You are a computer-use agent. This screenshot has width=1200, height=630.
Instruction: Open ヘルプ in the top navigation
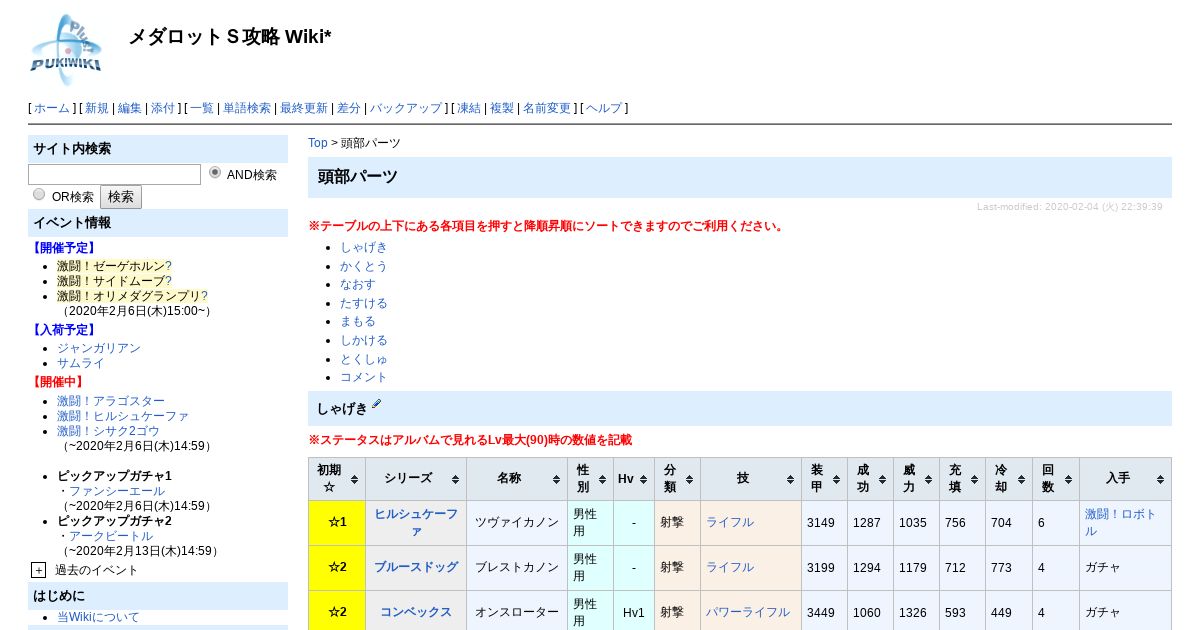(x=604, y=108)
